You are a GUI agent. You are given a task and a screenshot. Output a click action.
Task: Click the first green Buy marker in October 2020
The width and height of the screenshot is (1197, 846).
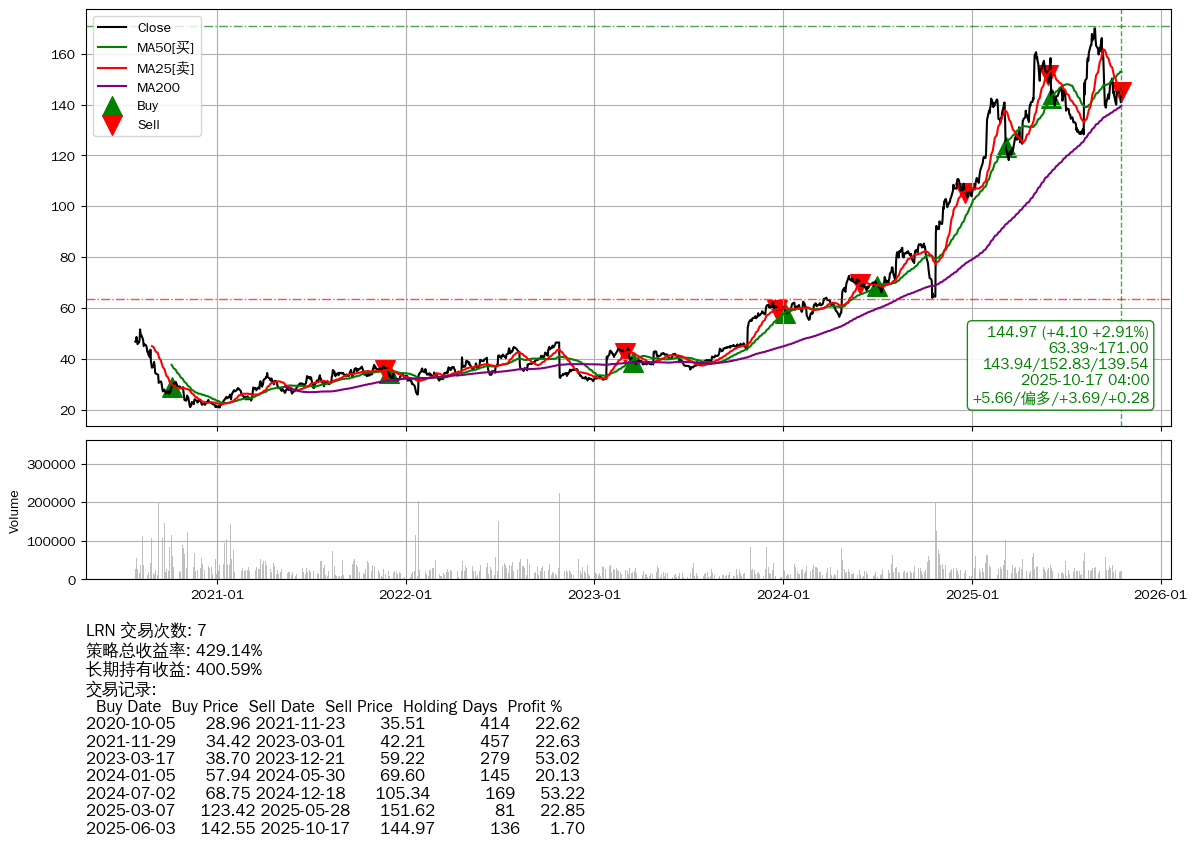pyautogui.click(x=172, y=388)
